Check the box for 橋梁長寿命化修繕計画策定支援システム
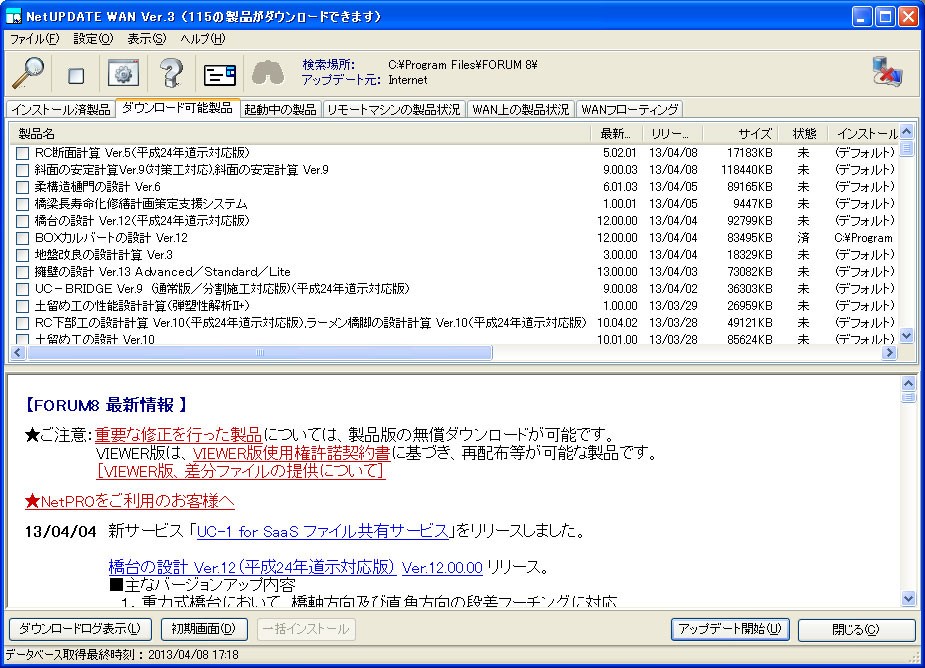The height and width of the screenshot is (668, 925). click(22, 204)
